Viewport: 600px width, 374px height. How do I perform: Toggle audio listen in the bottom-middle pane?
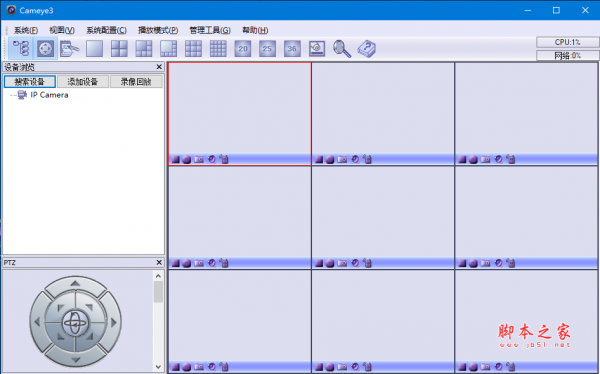pyautogui.click(x=355, y=367)
